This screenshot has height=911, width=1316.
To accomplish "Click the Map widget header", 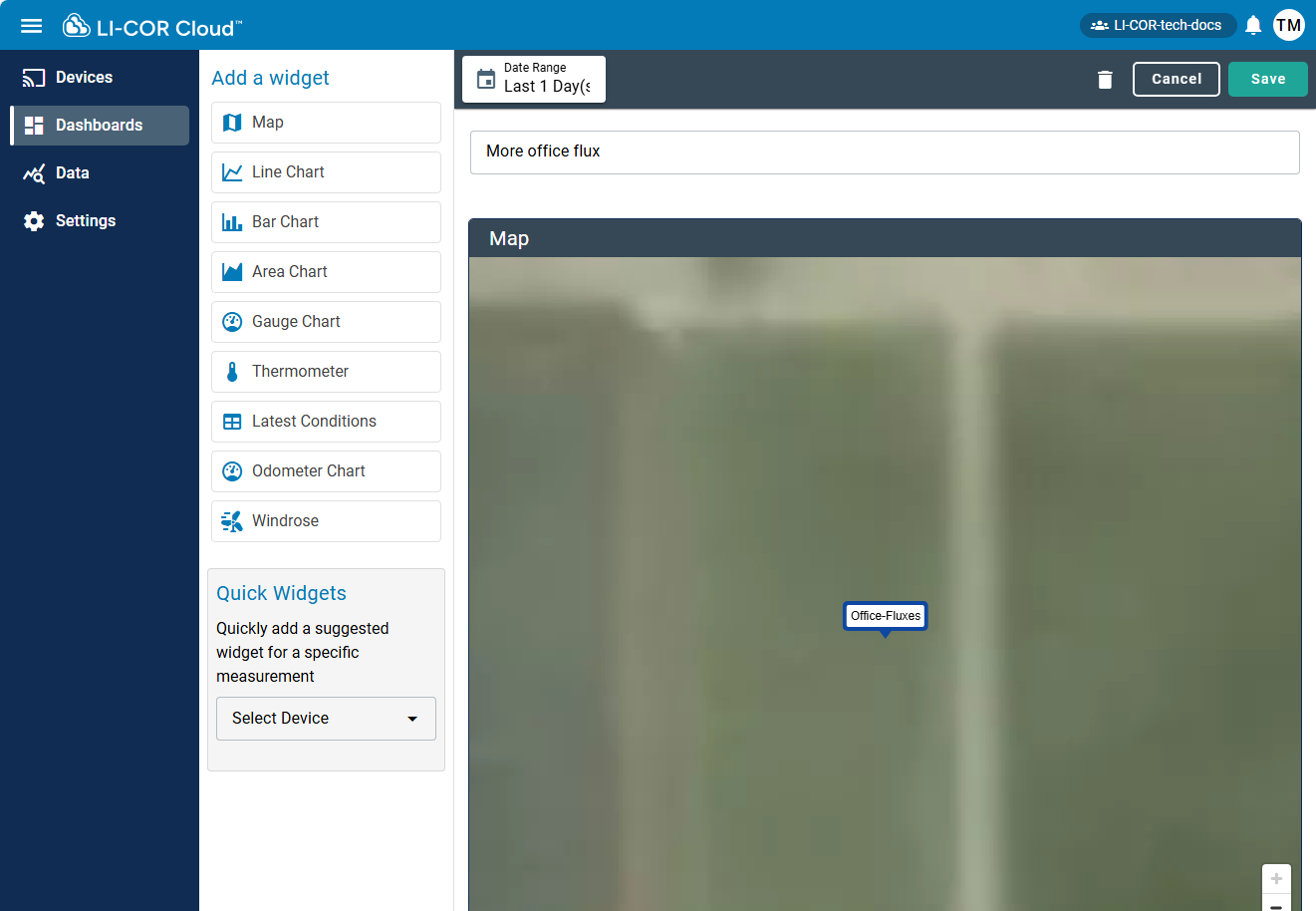I will [x=885, y=238].
